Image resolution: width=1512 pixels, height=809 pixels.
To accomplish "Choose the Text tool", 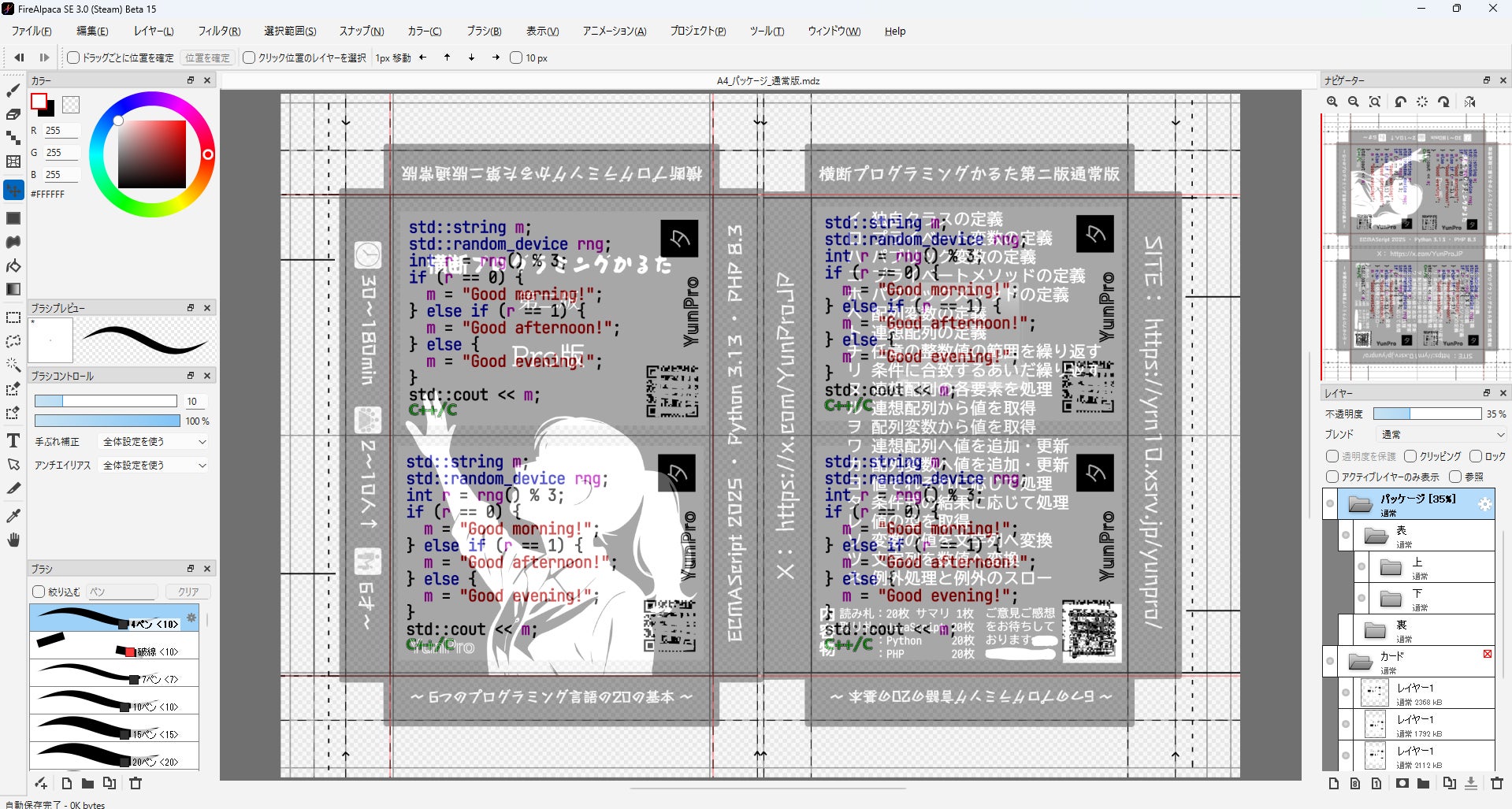I will coord(13,440).
